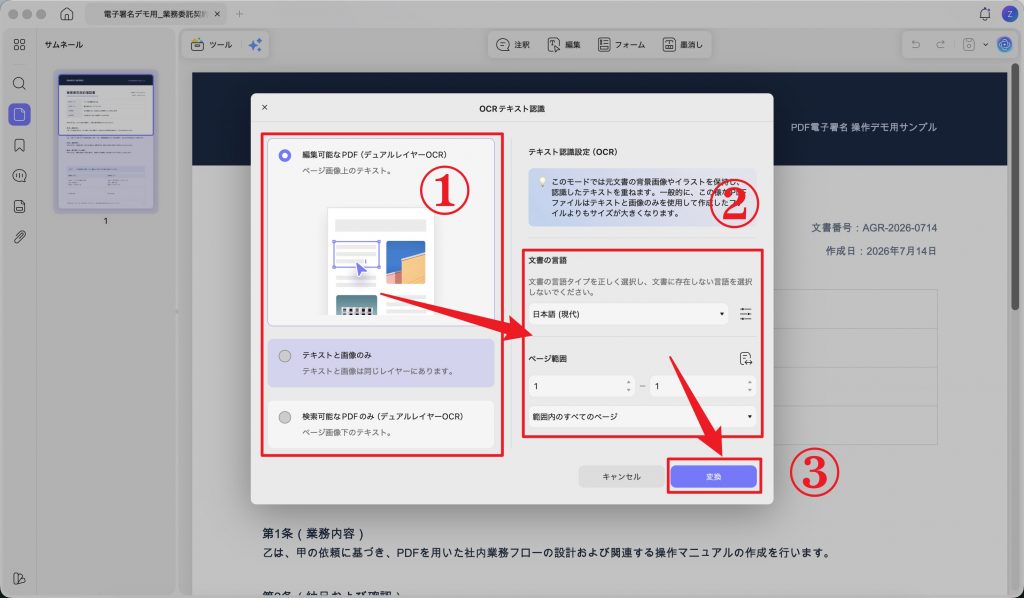Open language settings sliders icon
The width and height of the screenshot is (1024, 598).
click(x=745, y=314)
